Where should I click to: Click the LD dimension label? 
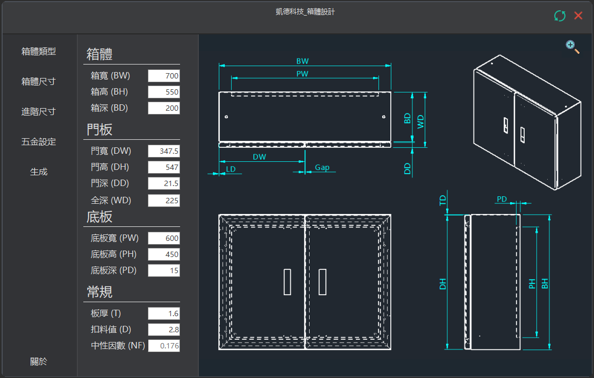[231, 169]
